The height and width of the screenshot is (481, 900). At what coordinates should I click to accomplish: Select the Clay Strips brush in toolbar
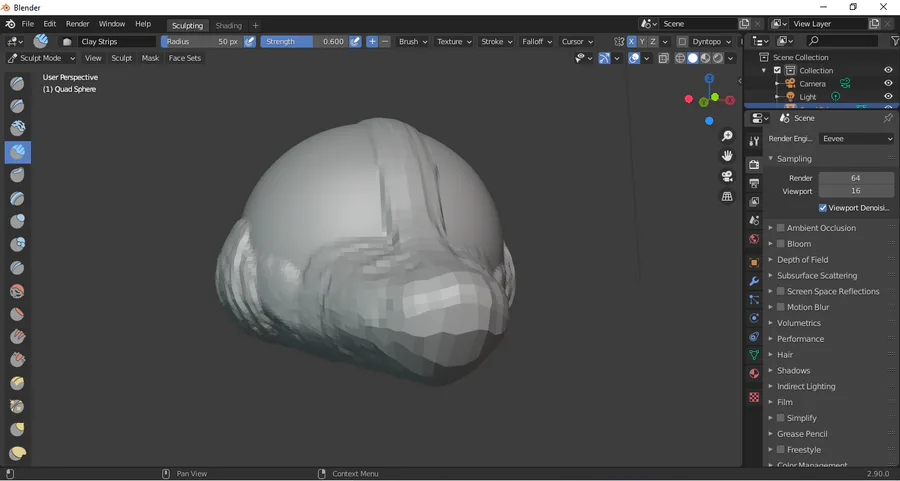[17, 152]
